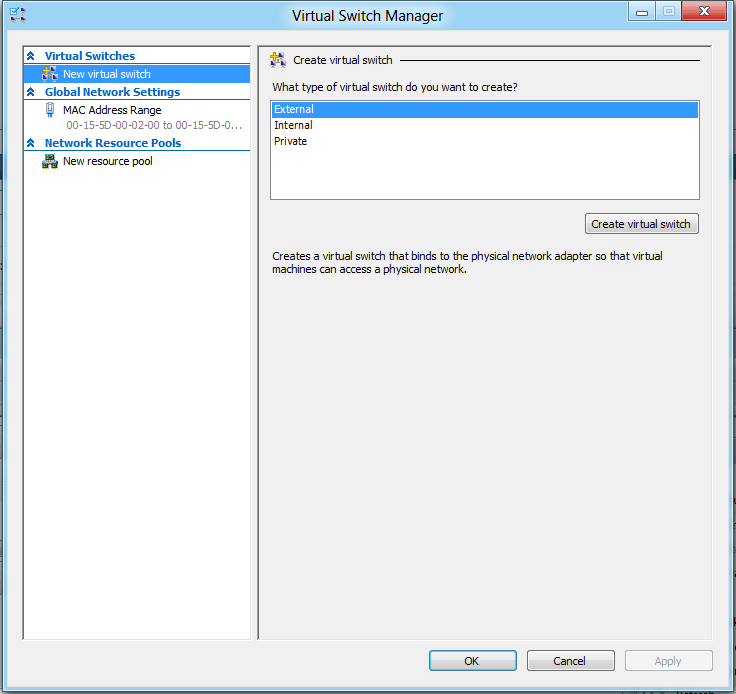
Task: Select External switch type in list
Action: [294, 110]
